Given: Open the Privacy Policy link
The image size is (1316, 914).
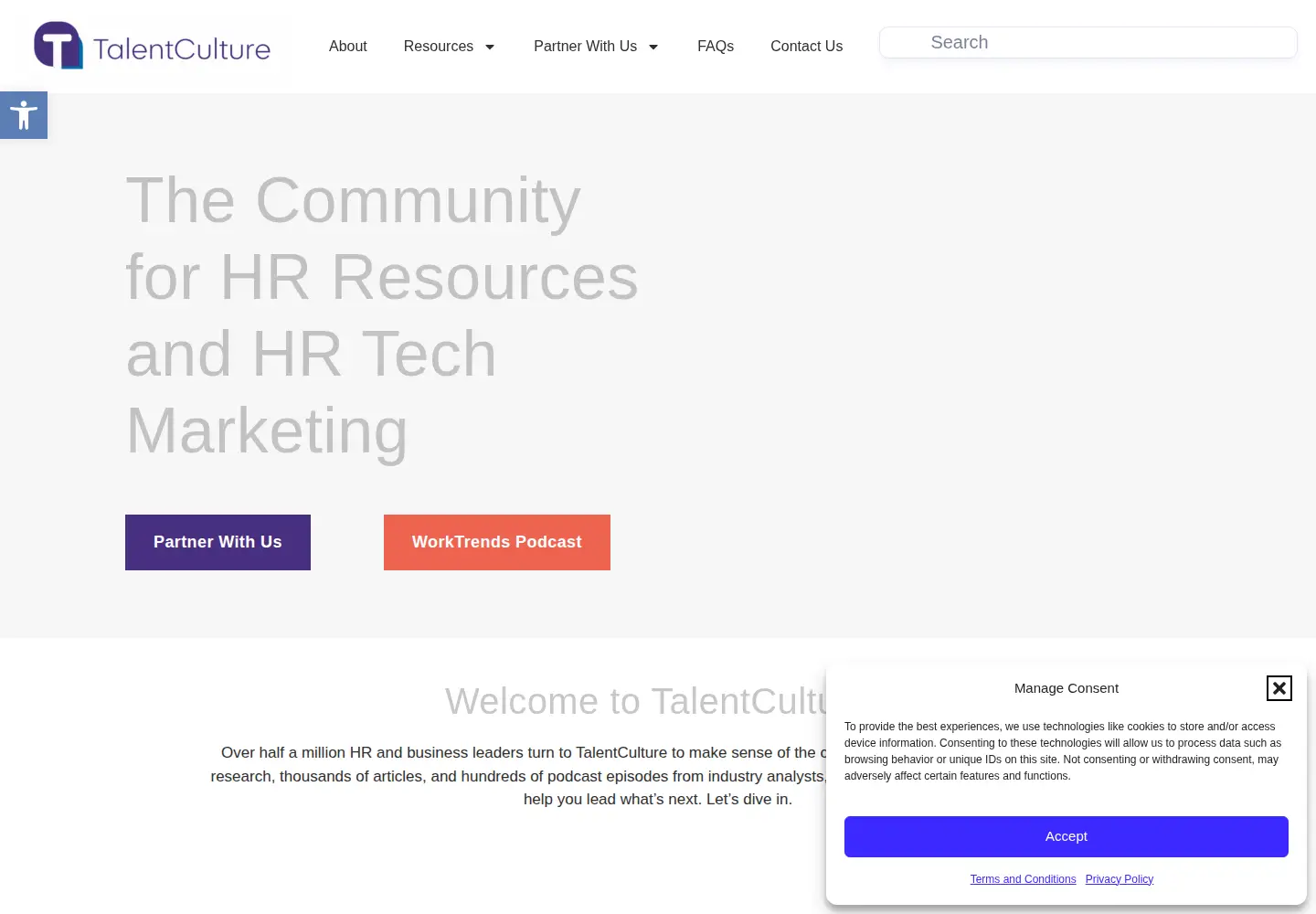Looking at the screenshot, I should tap(1120, 879).
